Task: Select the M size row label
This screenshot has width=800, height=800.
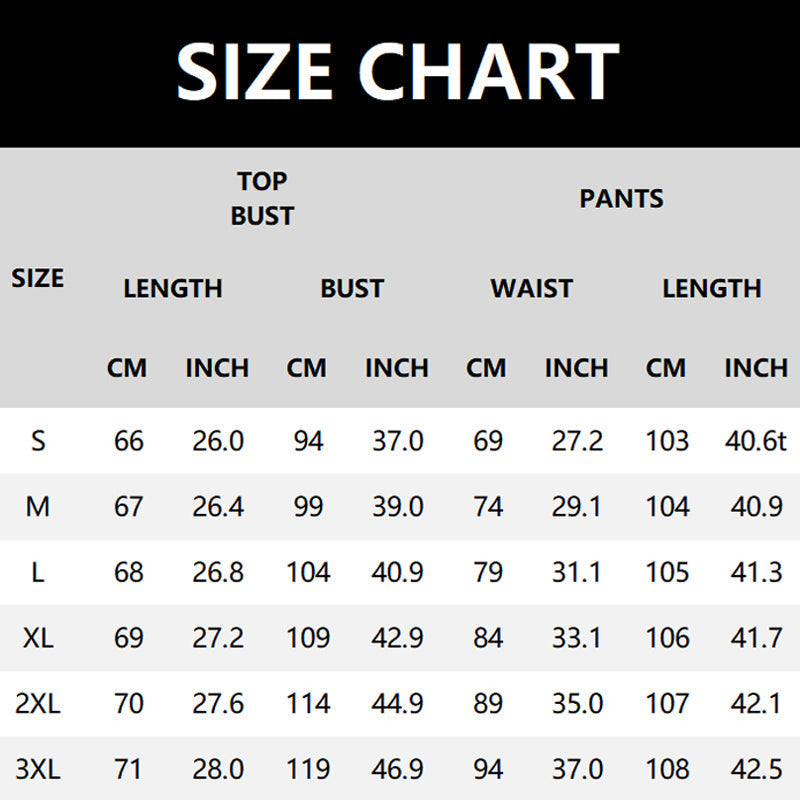Action: (38, 507)
